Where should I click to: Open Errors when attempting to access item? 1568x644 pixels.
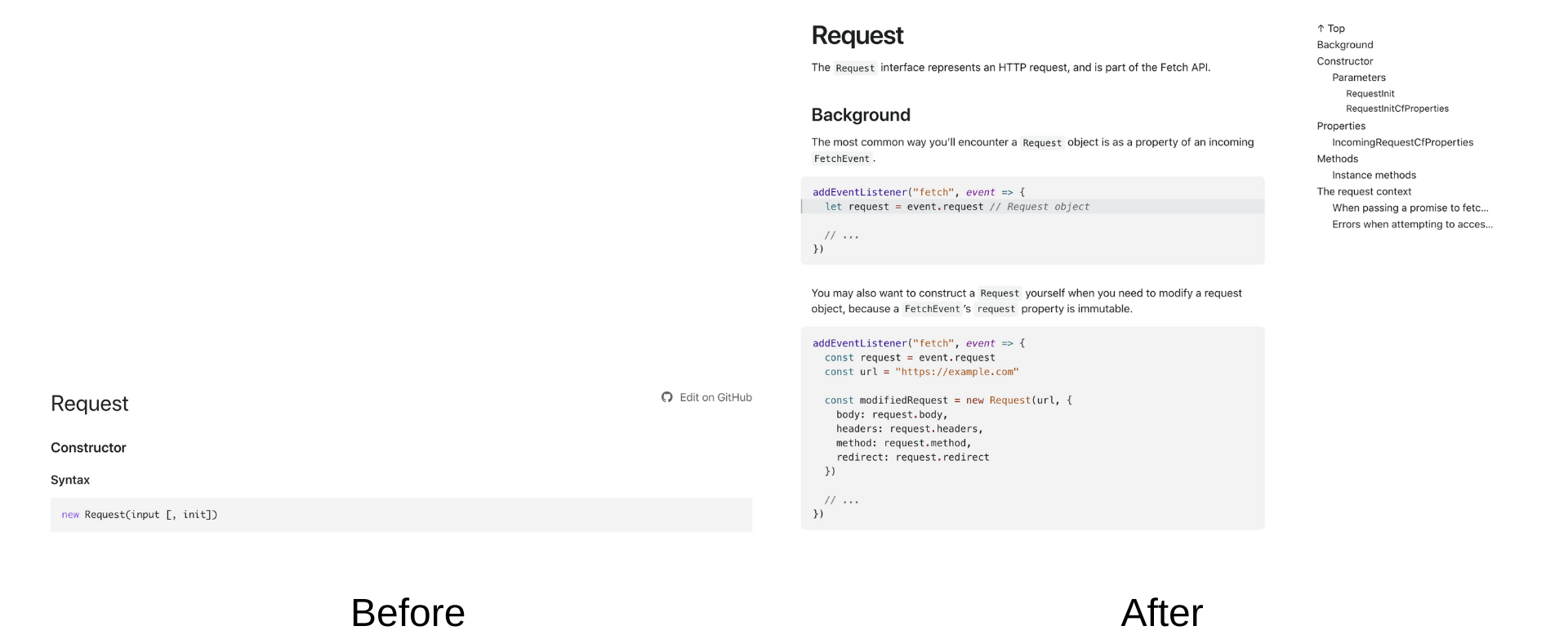click(1412, 224)
